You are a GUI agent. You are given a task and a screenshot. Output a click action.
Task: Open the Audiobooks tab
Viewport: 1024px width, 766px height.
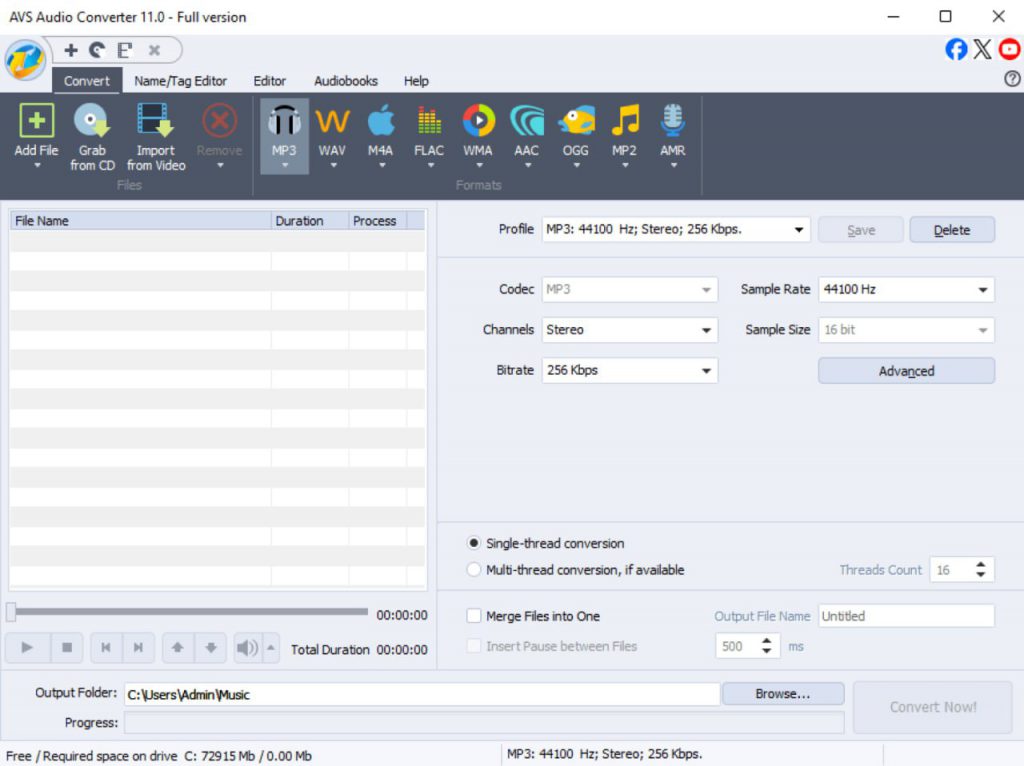[345, 81]
